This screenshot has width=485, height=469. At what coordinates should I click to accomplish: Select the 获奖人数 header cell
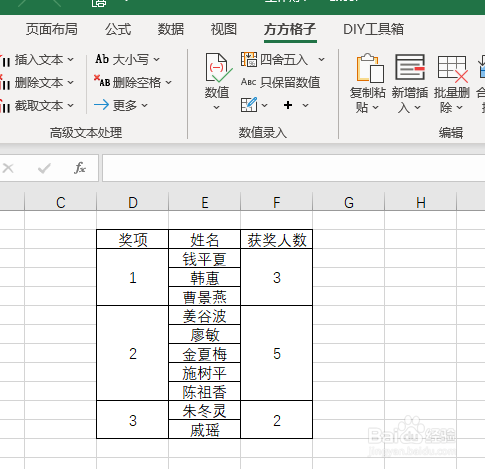click(277, 239)
